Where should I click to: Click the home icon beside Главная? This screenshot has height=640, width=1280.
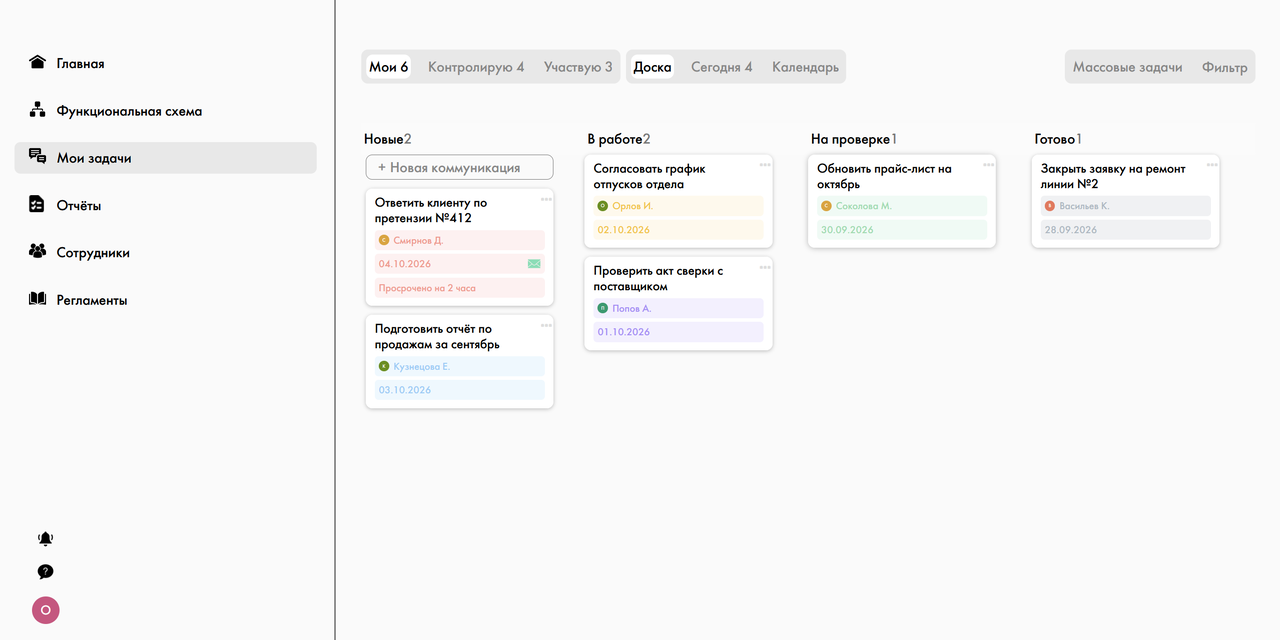click(38, 62)
